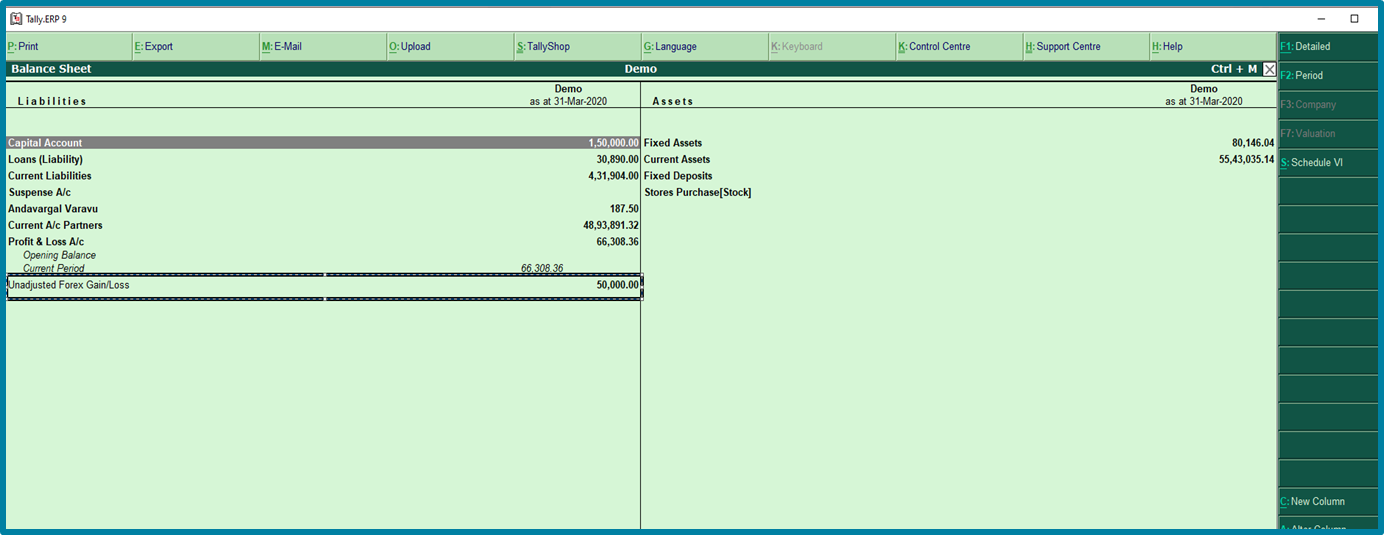Image resolution: width=1384 pixels, height=535 pixels.
Task: Select the Fixed Assets row
Action: pyautogui.click(x=959, y=143)
